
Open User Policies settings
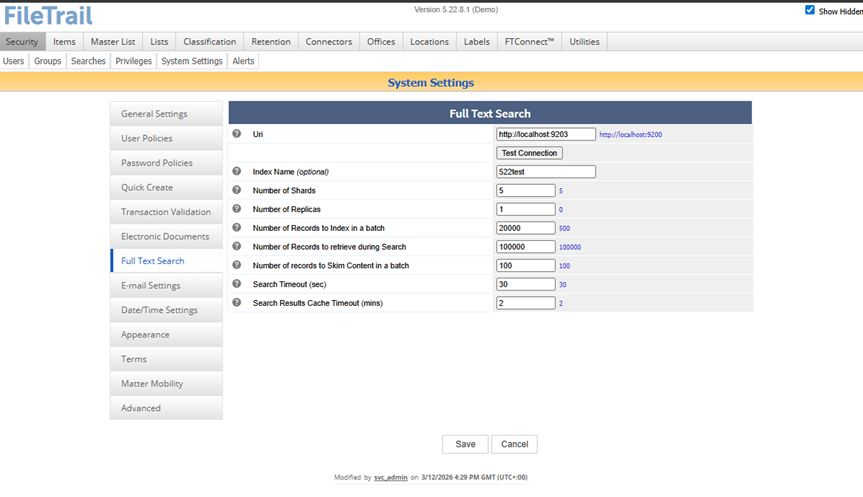[166, 138]
